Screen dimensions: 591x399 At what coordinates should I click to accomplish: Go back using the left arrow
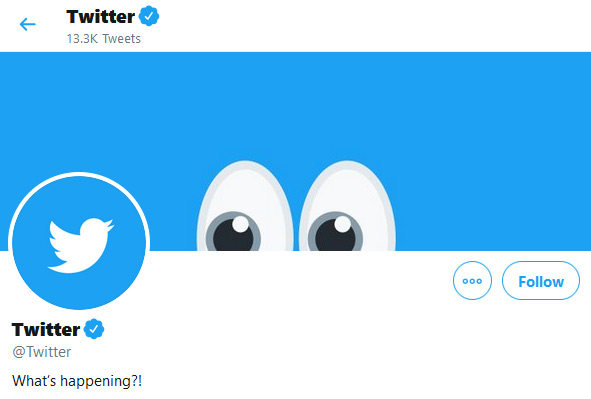click(x=28, y=24)
